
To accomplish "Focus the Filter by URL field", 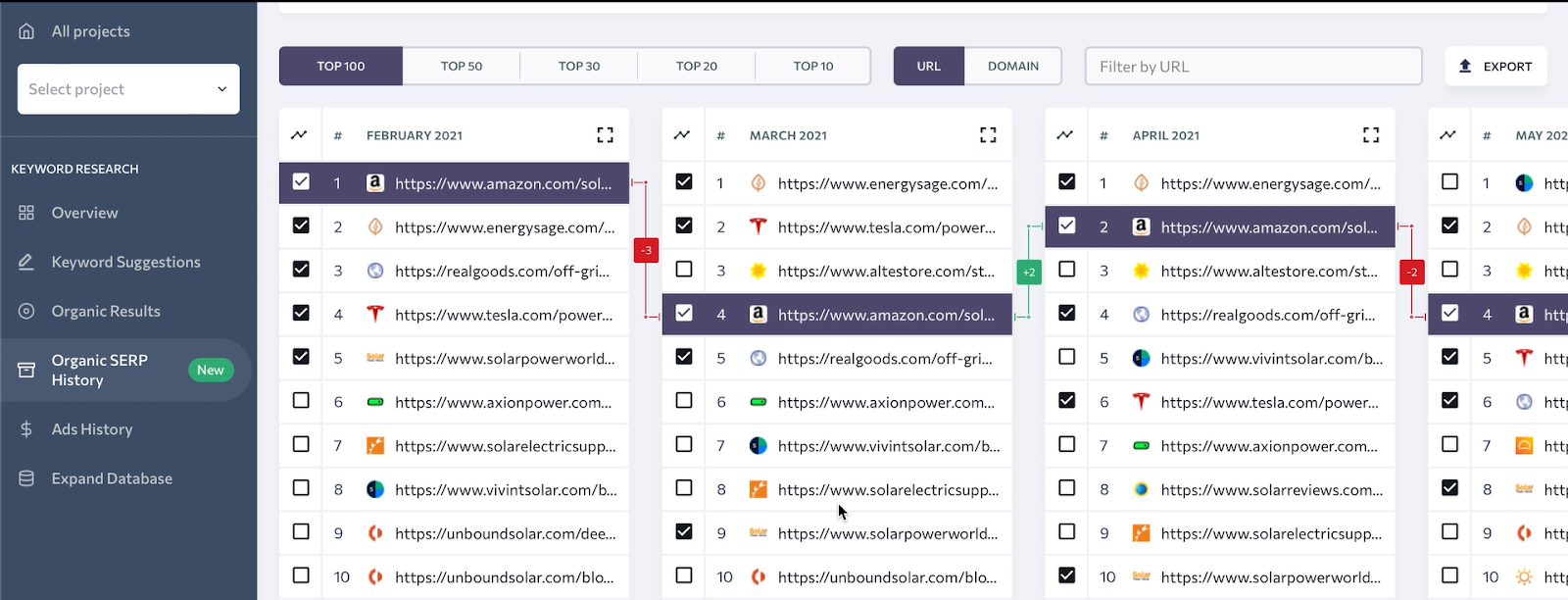I will [1253, 66].
